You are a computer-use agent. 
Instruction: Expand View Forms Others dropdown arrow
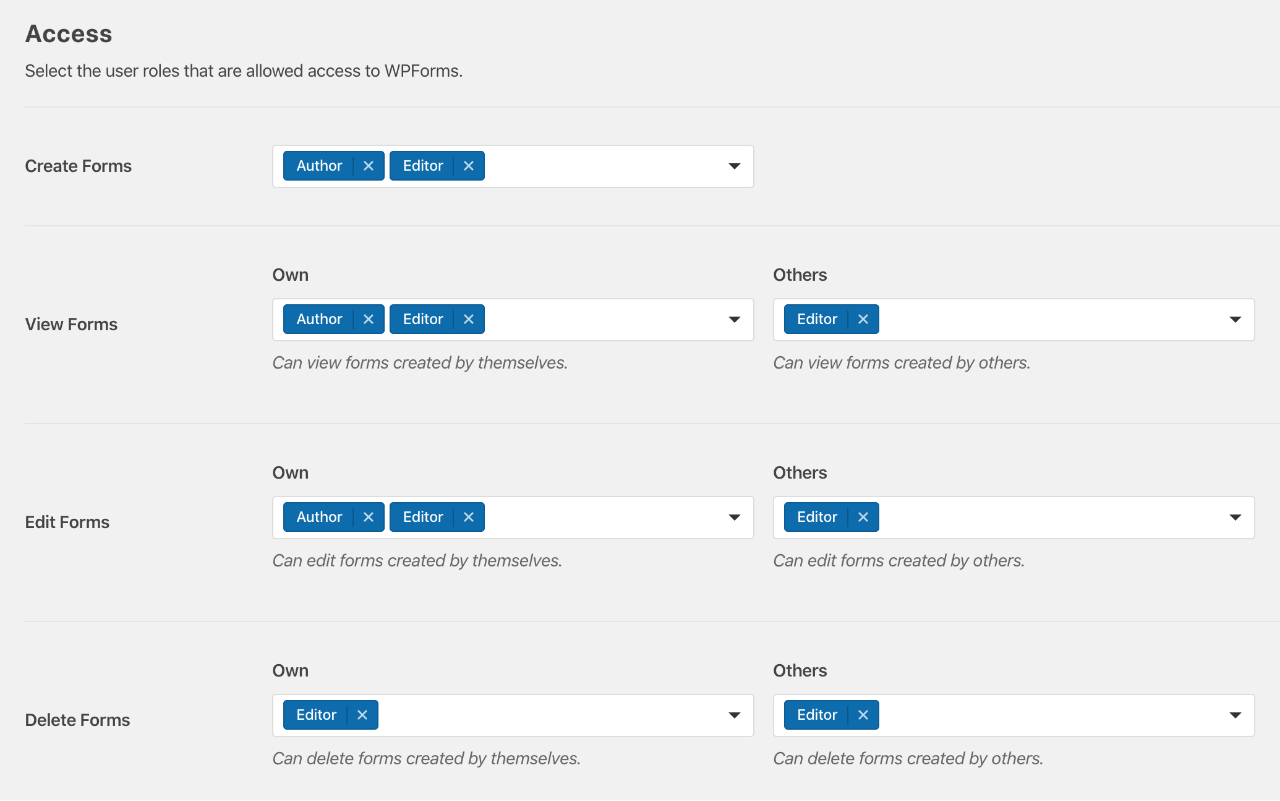coord(1235,320)
